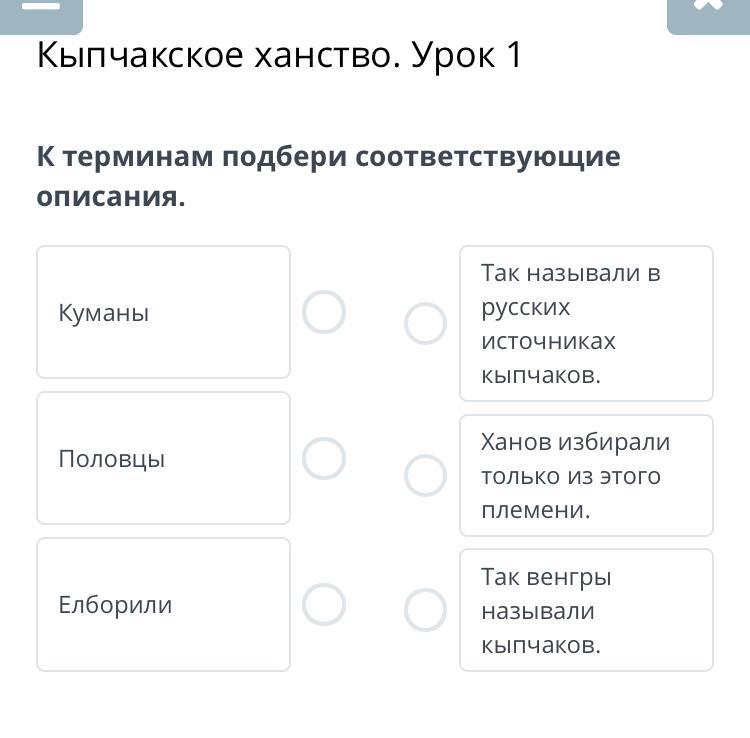Tap the word "Половцы" label
This screenshot has height=738, width=750.
click(111, 459)
